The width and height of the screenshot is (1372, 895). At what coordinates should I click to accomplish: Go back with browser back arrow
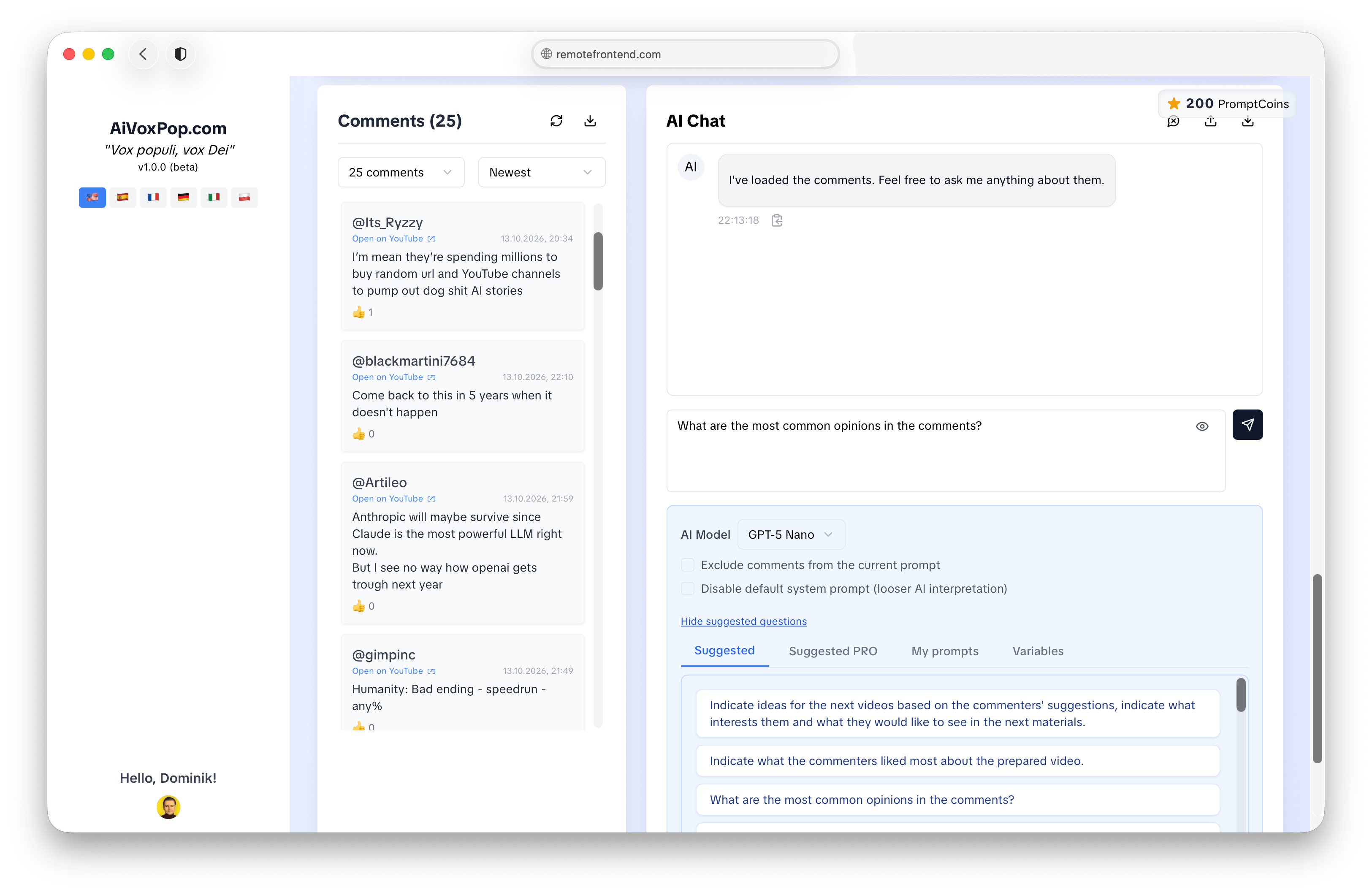click(143, 54)
